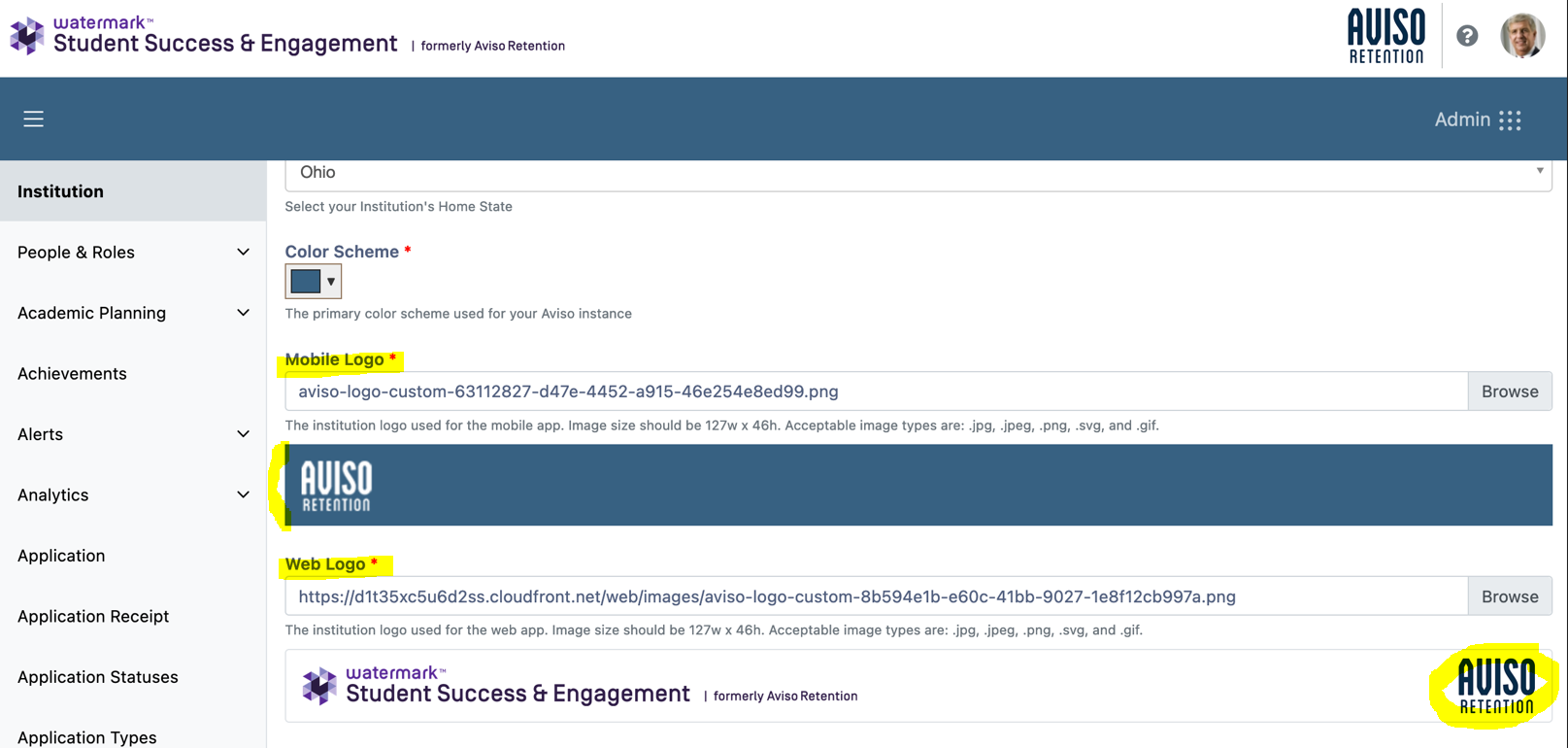Click the Web Logo URL field

[x=876, y=596]
